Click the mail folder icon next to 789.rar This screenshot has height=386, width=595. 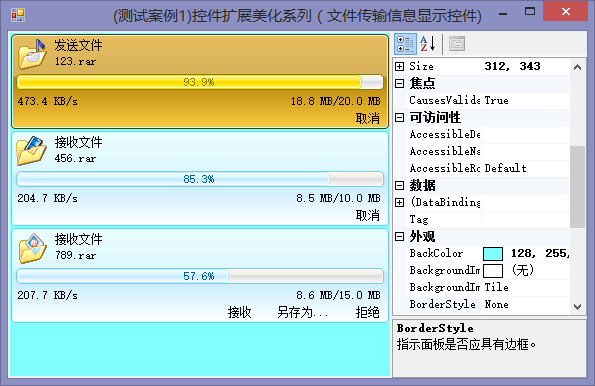click(33, 248)
